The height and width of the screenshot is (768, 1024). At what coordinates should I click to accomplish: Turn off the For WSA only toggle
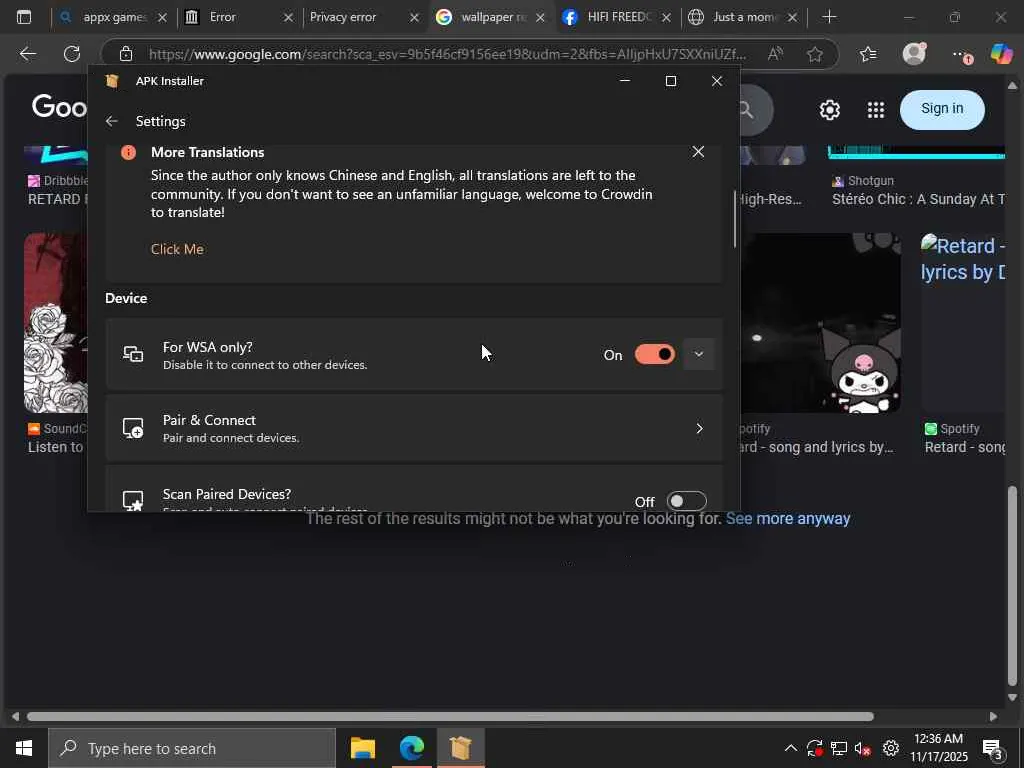pyautogui.click(x=654, y=355)
